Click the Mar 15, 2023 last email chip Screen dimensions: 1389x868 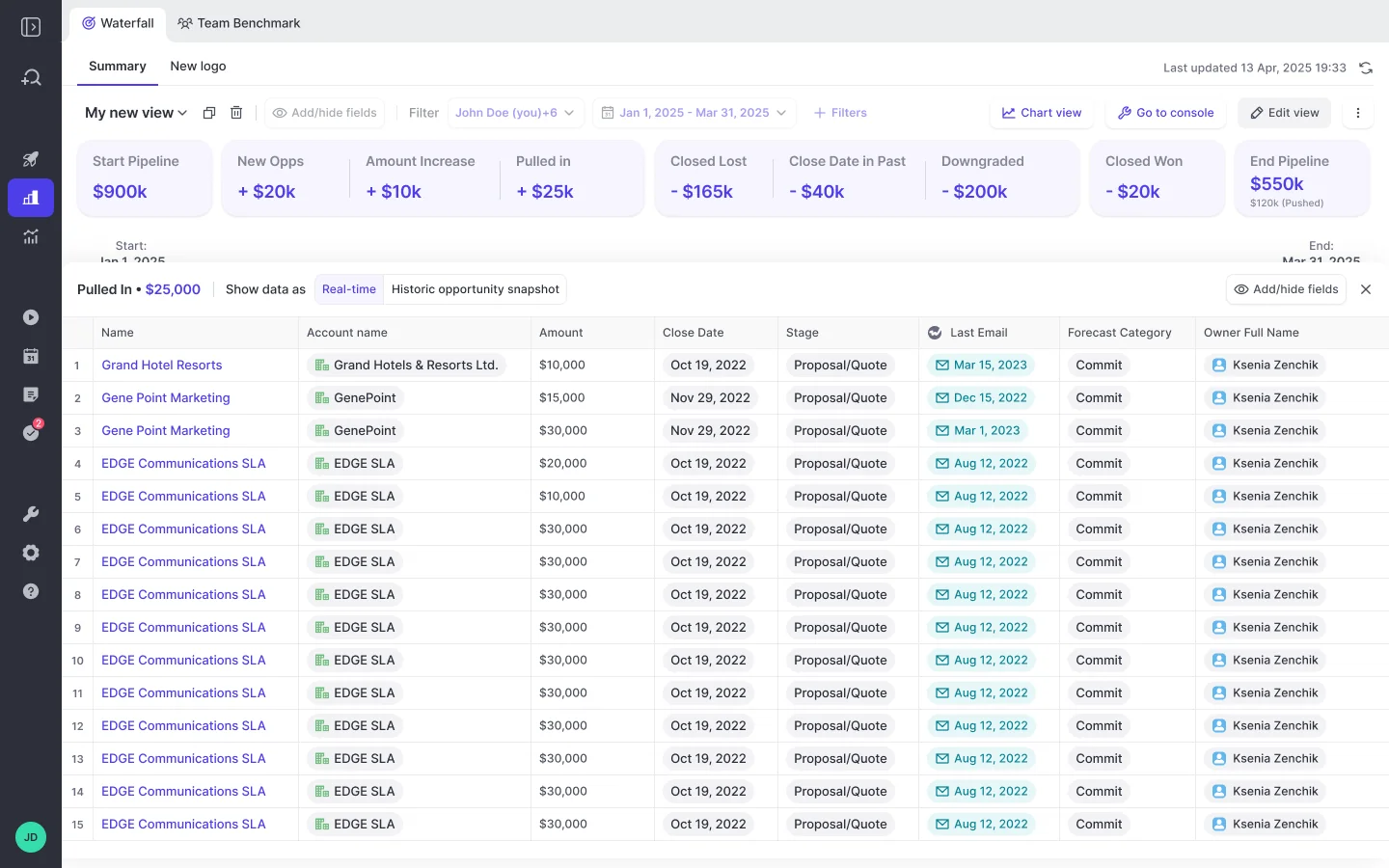pos(981,366)
